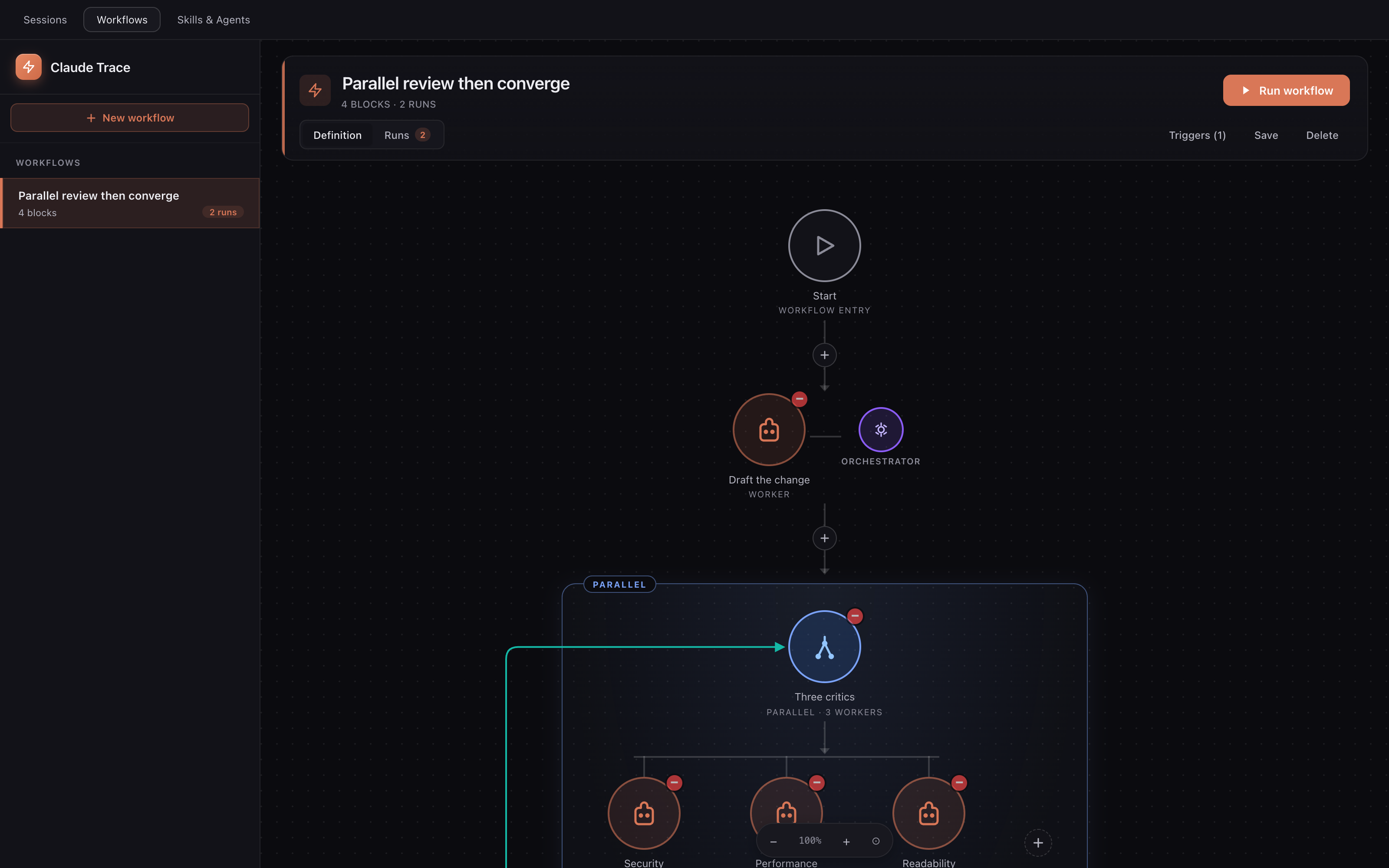Click the Claude Trace title text
The height and width of the screenshot is (868, 1389).
pyautogui.click(x=90, y=67)
